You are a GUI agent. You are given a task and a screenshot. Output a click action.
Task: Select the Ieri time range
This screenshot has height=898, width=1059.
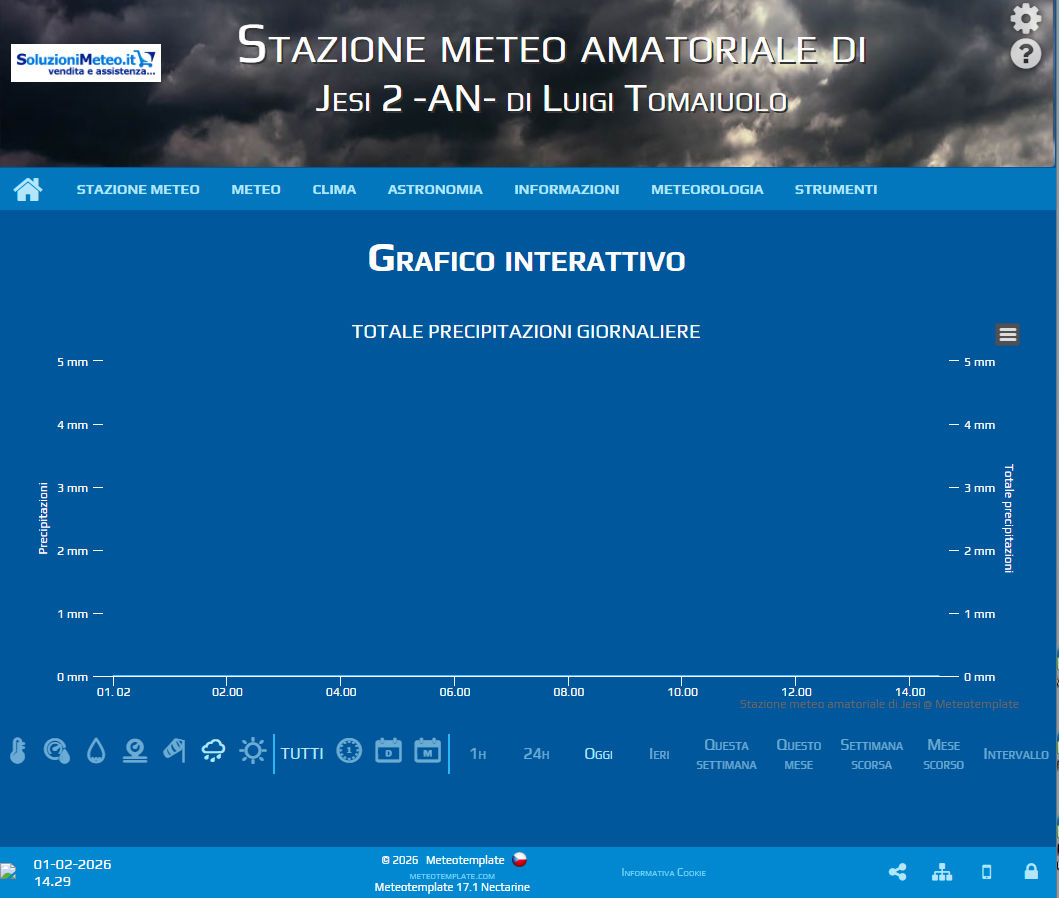[x=659, y=754]
